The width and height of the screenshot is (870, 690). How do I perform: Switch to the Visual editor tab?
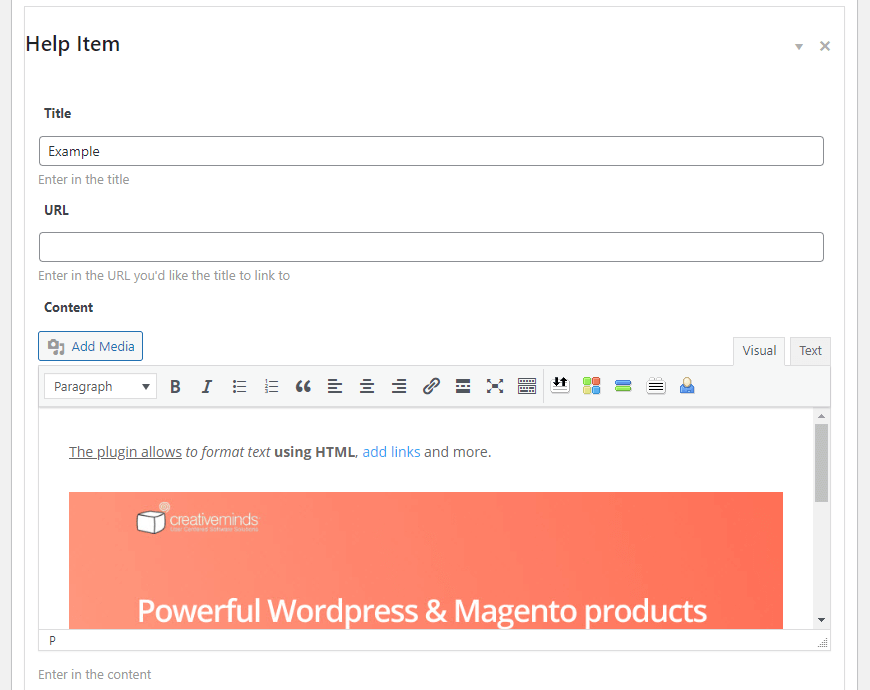point(759,351)
